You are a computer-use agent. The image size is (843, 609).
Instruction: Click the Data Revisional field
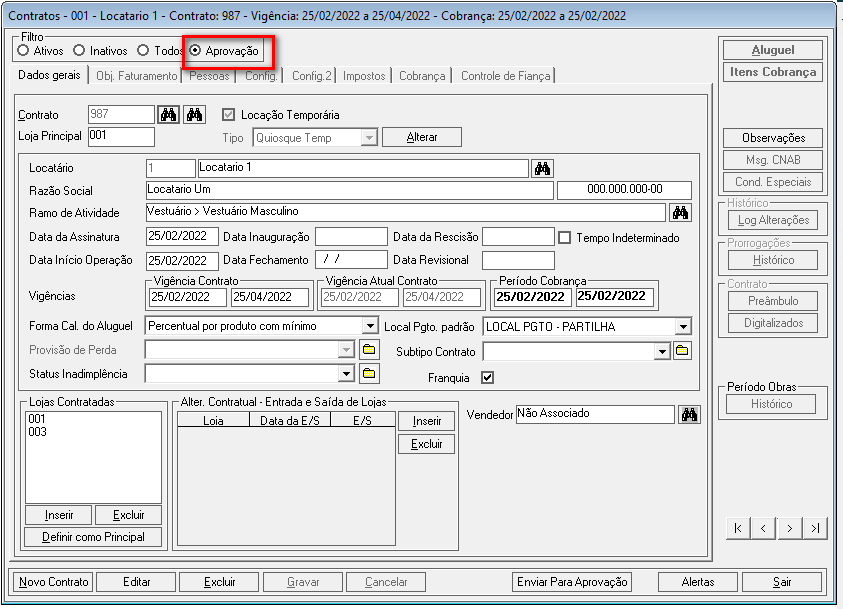pos(518,260)
